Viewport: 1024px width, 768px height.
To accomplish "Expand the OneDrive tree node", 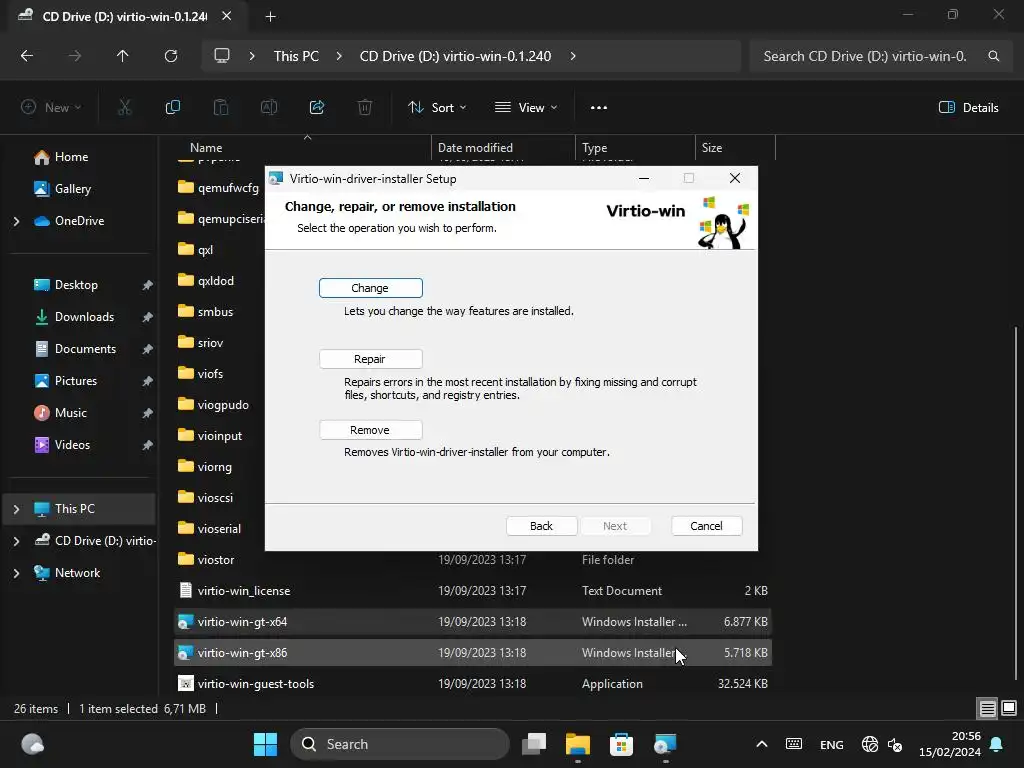I will coord(16,221).
